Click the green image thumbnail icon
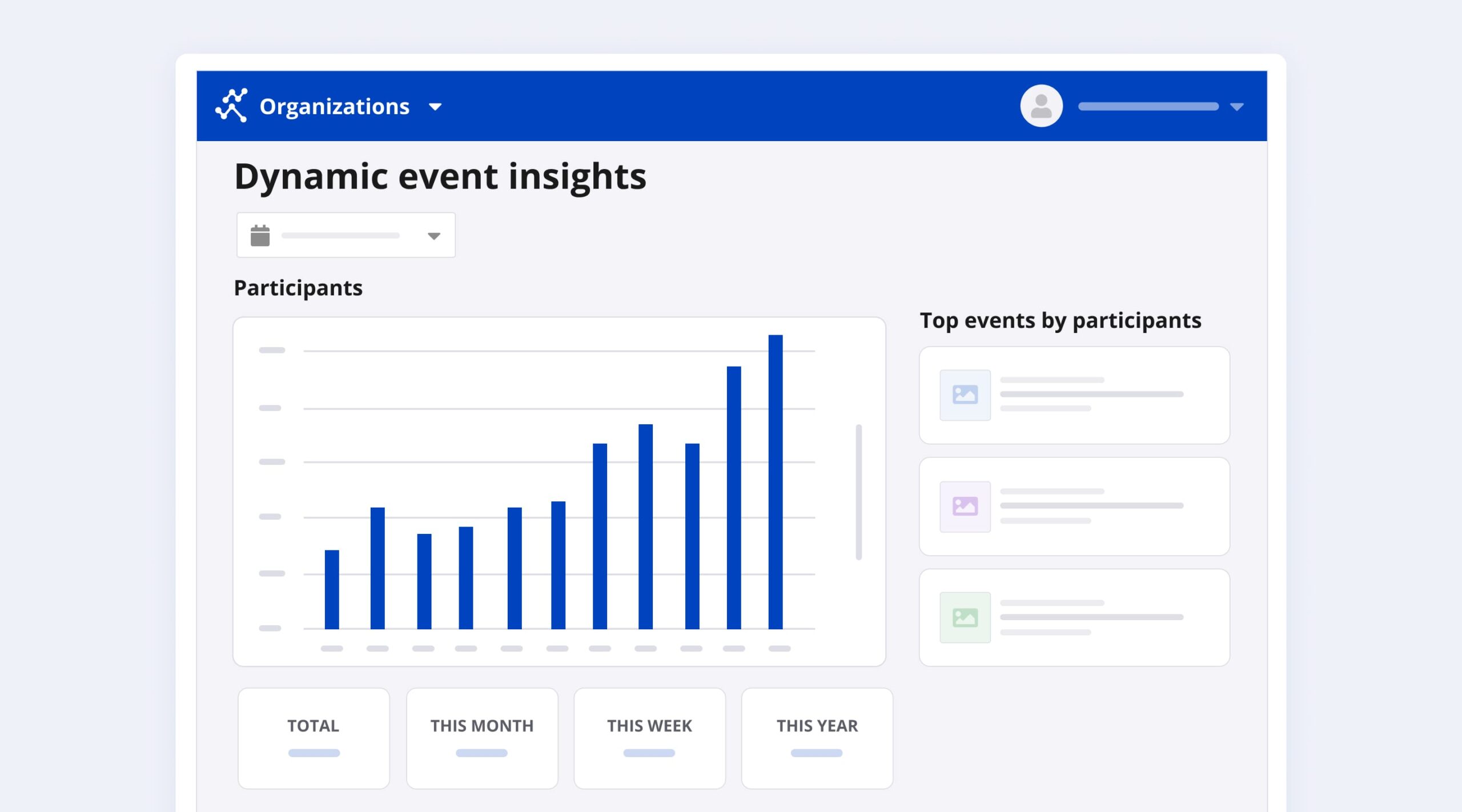The width and height of the screenshot is (1462, 812). click(x=965, y=618)
